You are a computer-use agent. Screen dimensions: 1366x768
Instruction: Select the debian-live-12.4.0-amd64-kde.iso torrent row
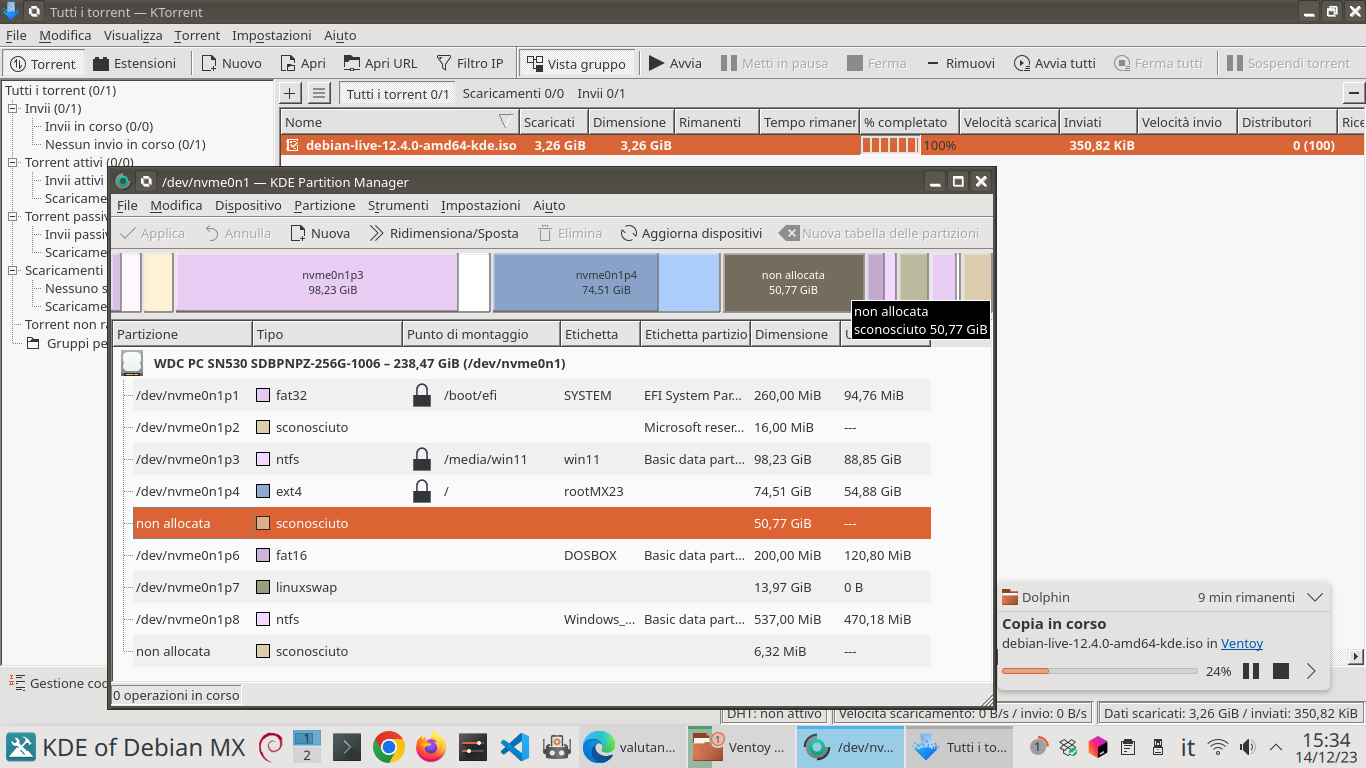click(822, 145)
